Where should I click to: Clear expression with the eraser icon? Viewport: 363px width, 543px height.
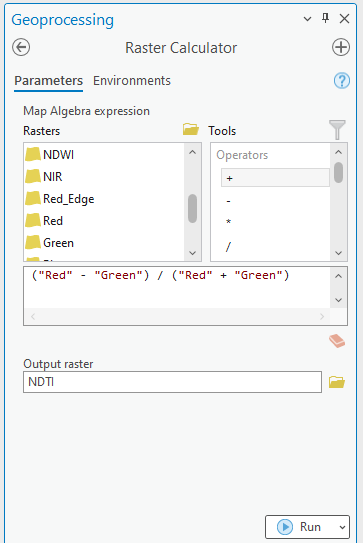pyautogui.click(x=337, y=341)
